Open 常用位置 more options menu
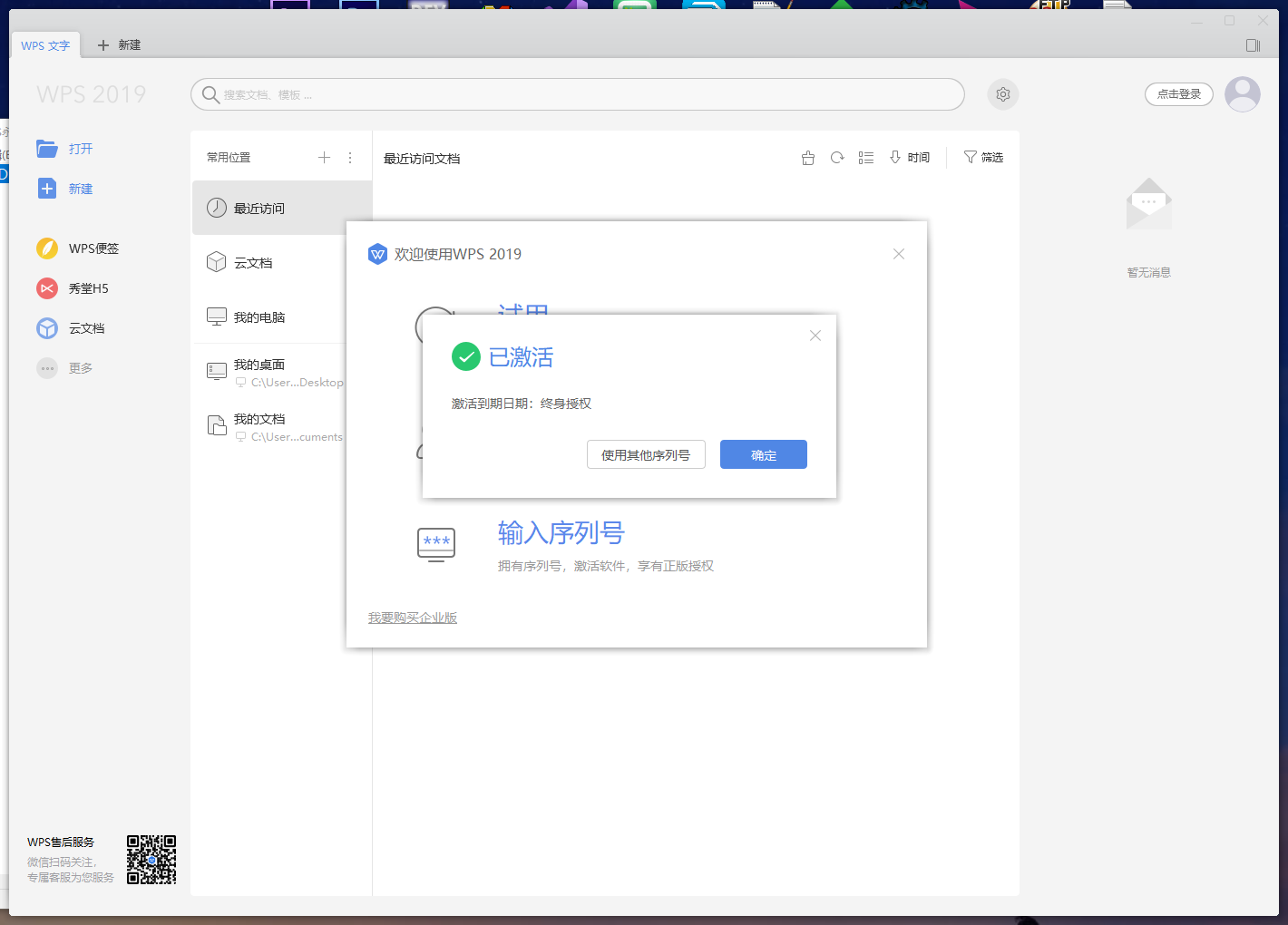 point(350,158)
